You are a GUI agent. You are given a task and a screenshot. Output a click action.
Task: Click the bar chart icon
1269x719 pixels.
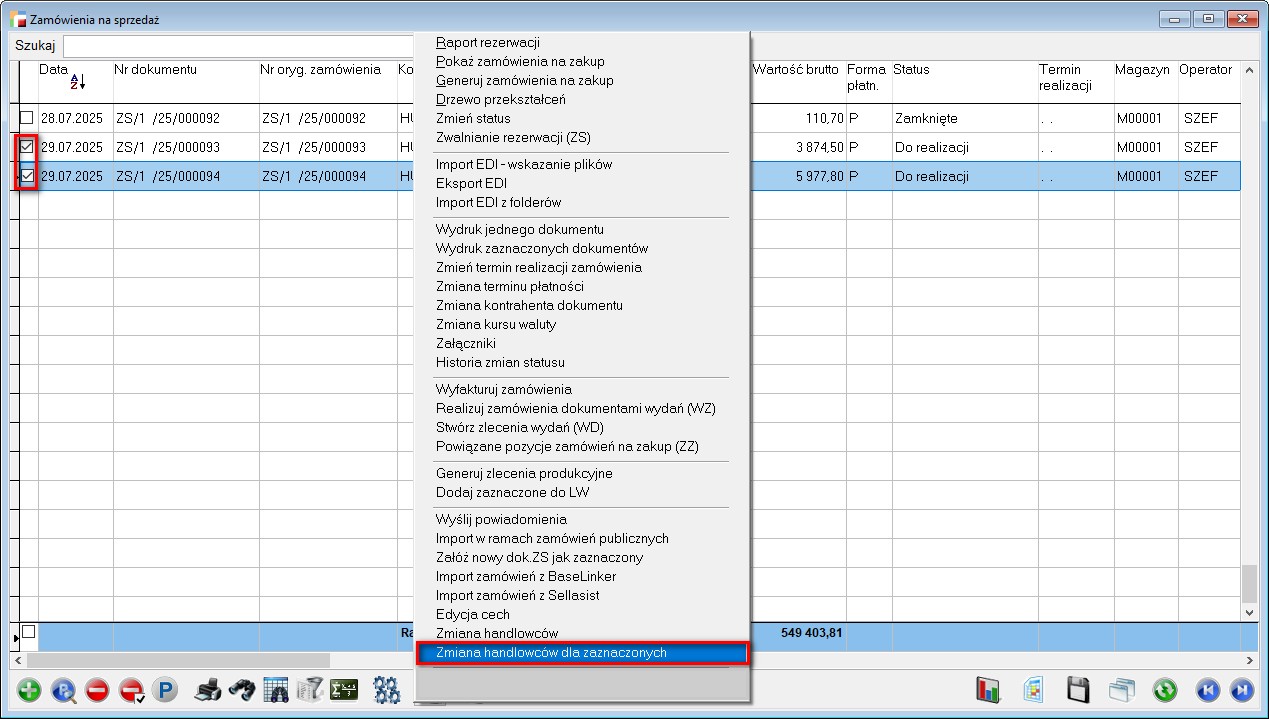(x=988, y=690)
